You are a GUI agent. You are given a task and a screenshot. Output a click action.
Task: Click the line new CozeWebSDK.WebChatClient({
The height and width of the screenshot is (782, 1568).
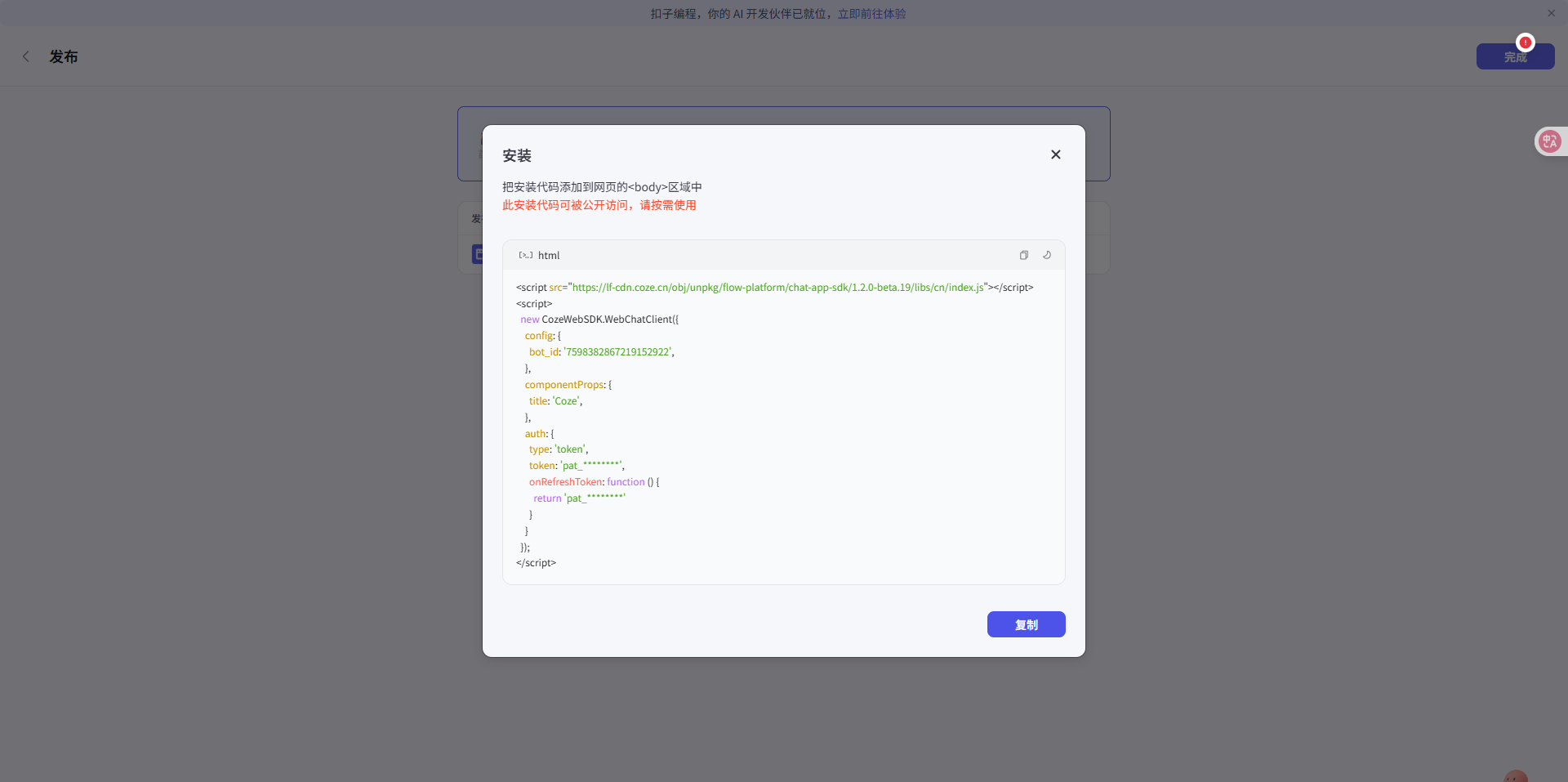[599, 320]
